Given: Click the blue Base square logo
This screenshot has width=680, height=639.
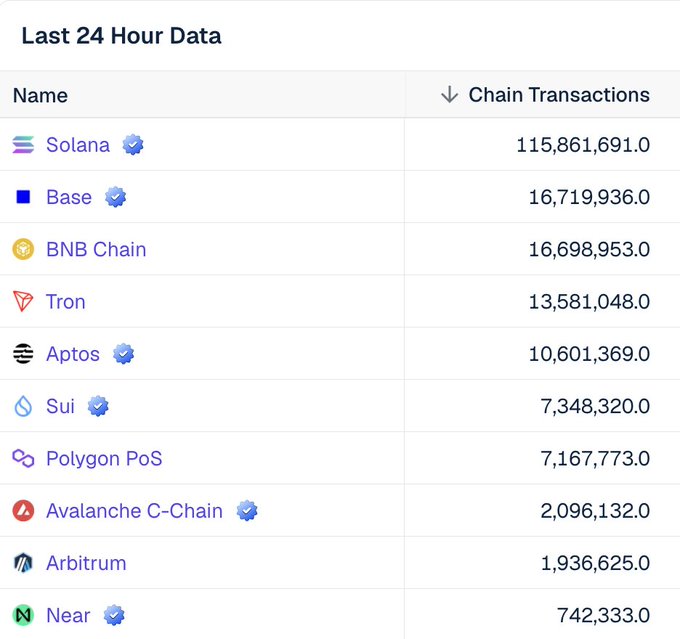Looking at the screenshot, I should [x=23, y=197].
